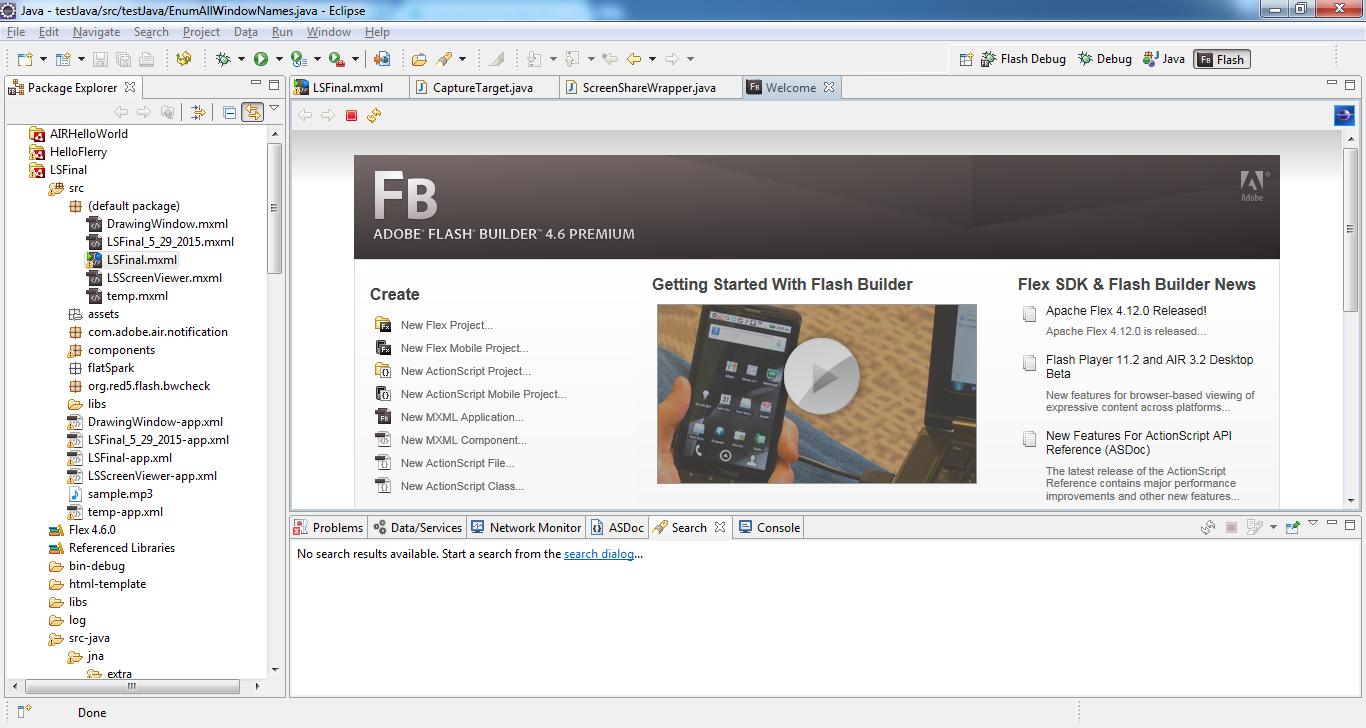Click the icon beside New Flex Project
Image resolution: width=1366 pixels, height=728 pixels.
click(383, 325)
